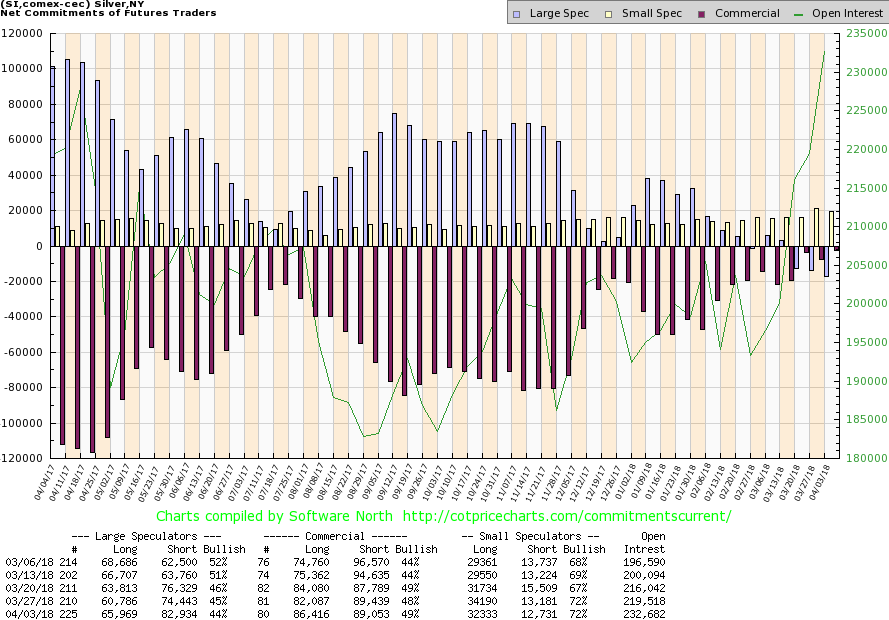Select the Large Spec legend label

[x=559, y=14]
